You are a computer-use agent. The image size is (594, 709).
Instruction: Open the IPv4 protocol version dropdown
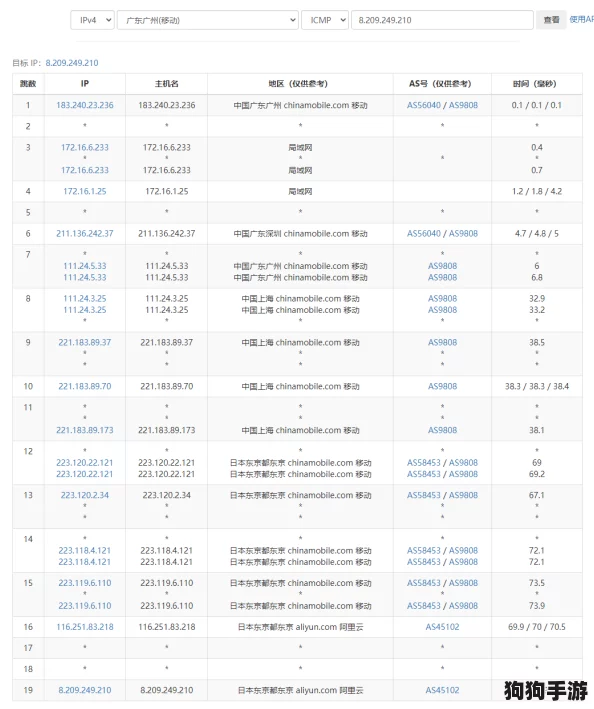[92, 20]
